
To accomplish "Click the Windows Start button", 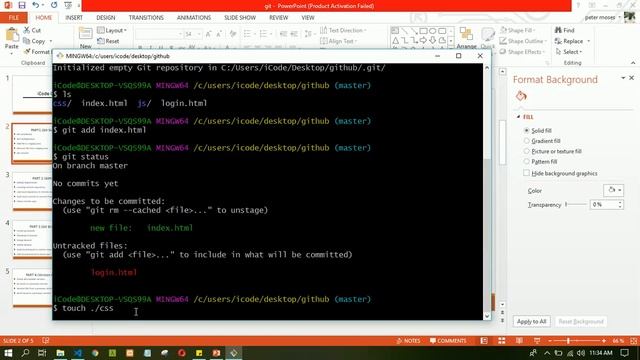I will 8,353.
